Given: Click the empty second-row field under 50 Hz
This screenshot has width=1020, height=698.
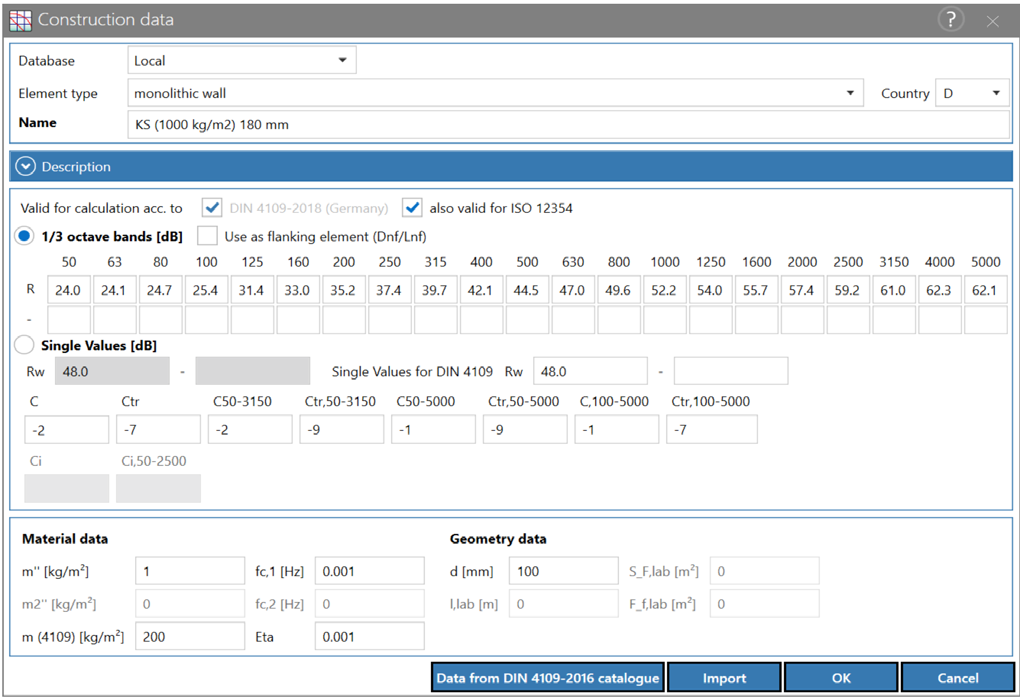Looking at the screenshot, I should 68,320.
